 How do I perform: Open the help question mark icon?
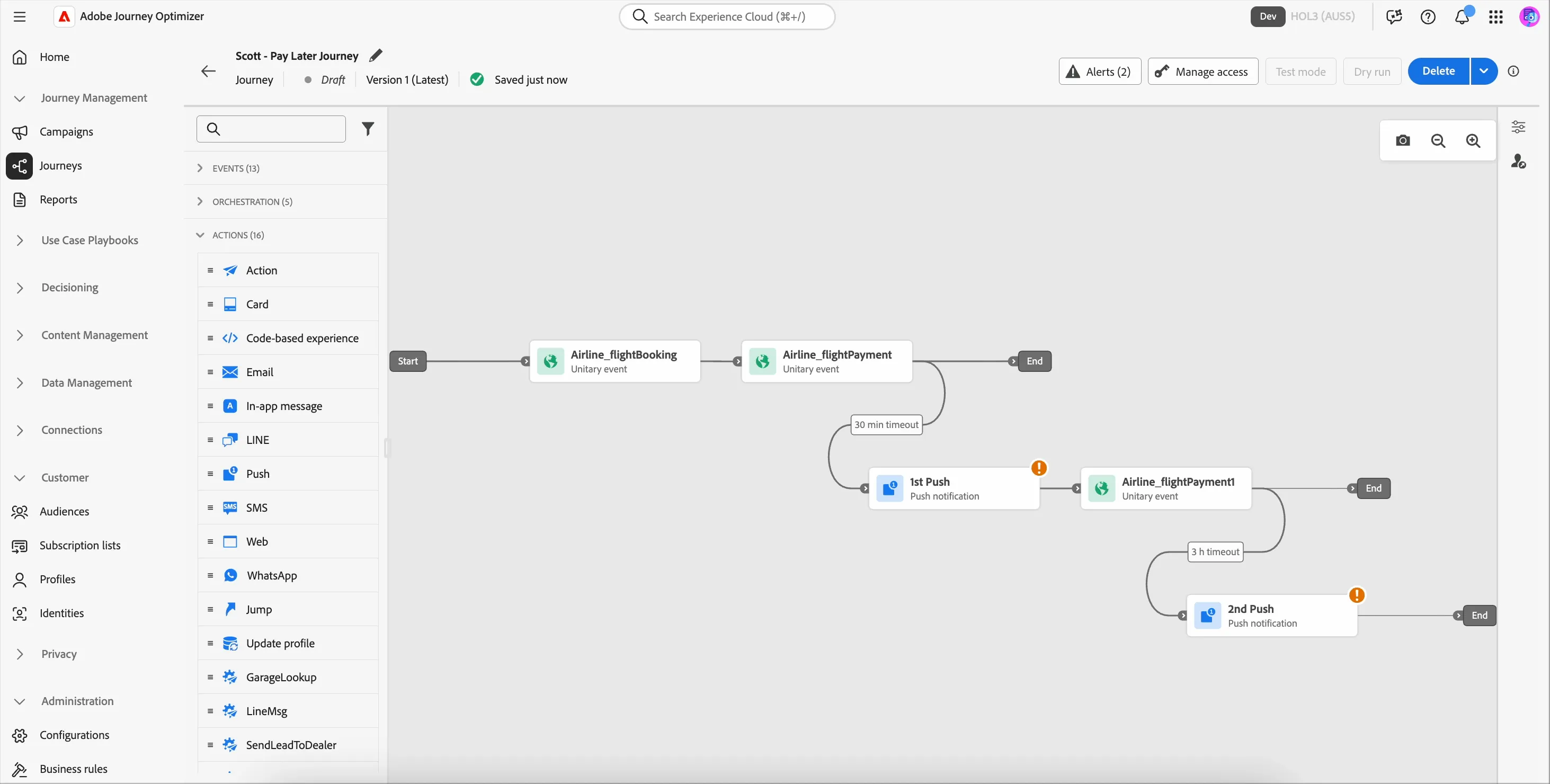click(1428, 17)
